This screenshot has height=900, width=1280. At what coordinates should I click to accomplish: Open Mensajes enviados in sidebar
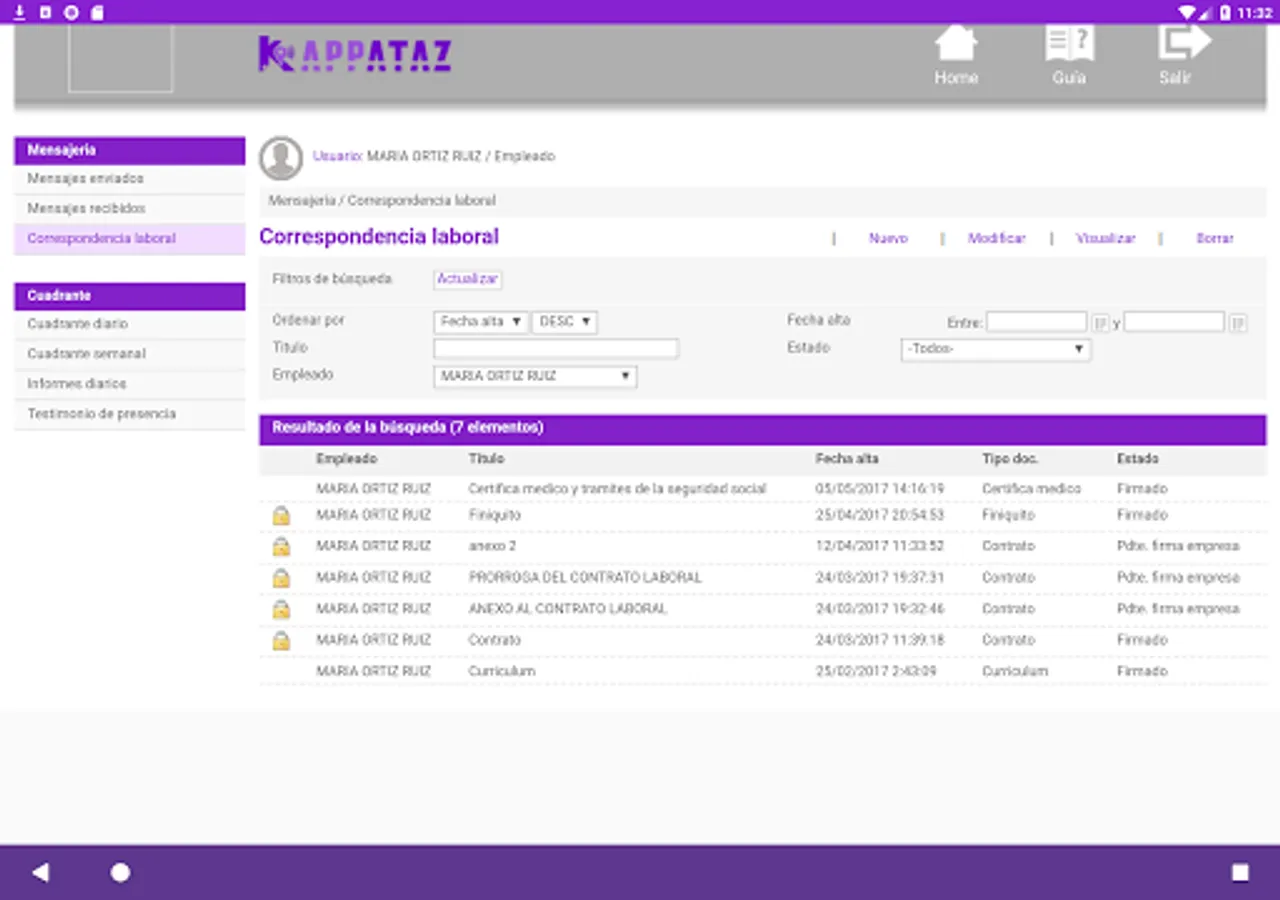point(86,179)
